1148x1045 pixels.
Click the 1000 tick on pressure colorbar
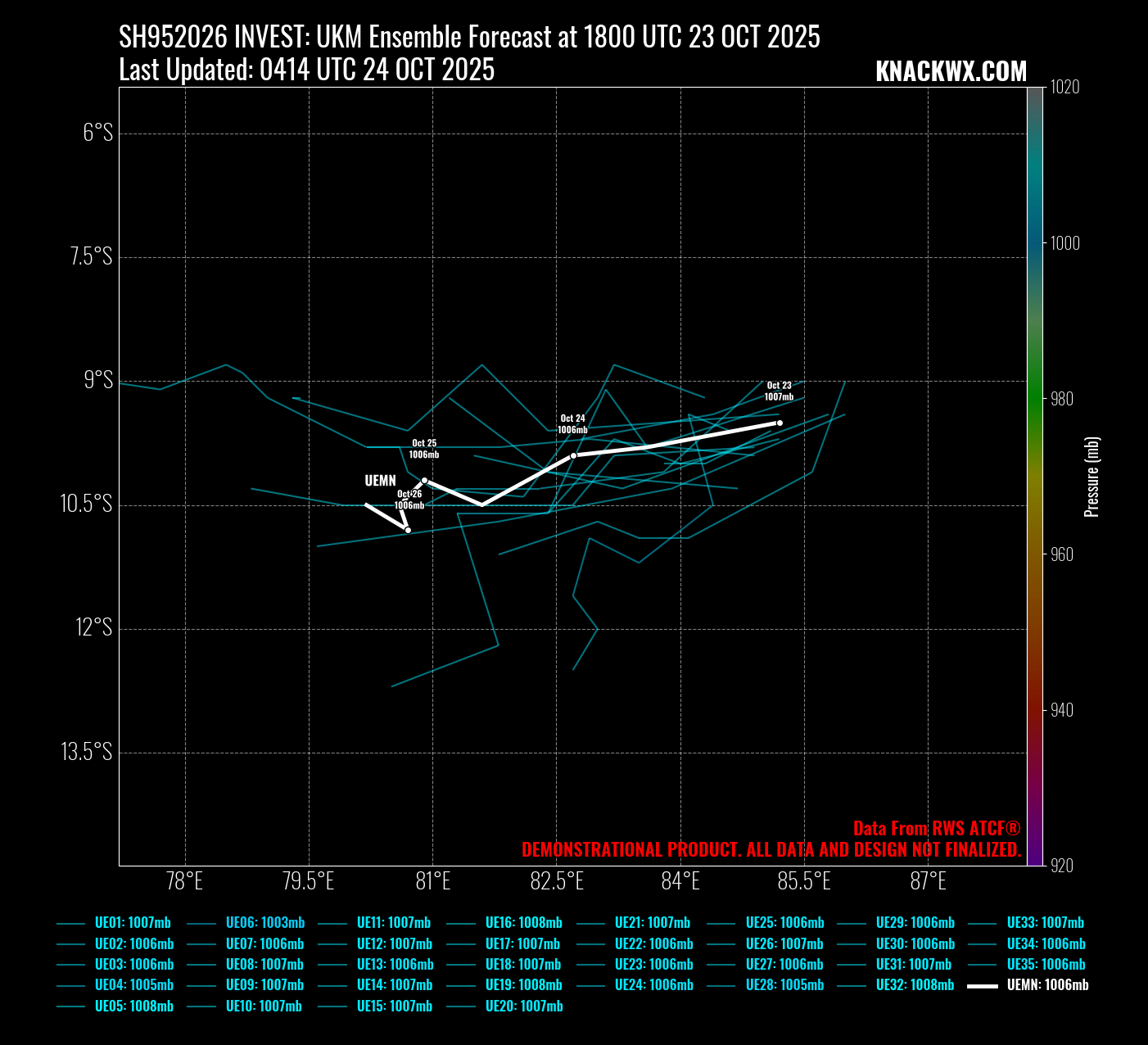(1064, 243)
